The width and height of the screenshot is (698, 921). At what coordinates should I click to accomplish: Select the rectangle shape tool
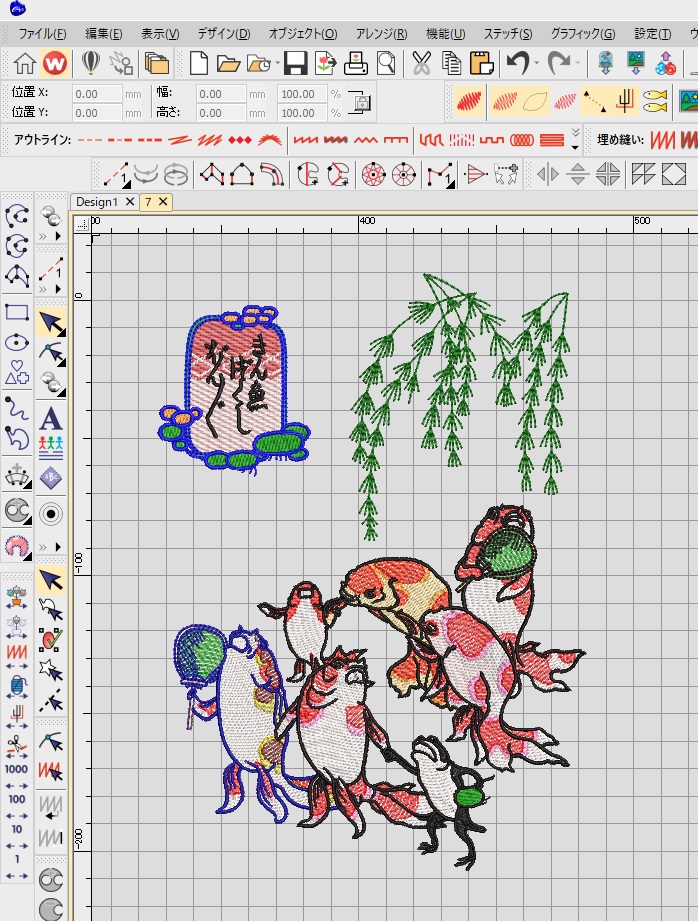17,312
